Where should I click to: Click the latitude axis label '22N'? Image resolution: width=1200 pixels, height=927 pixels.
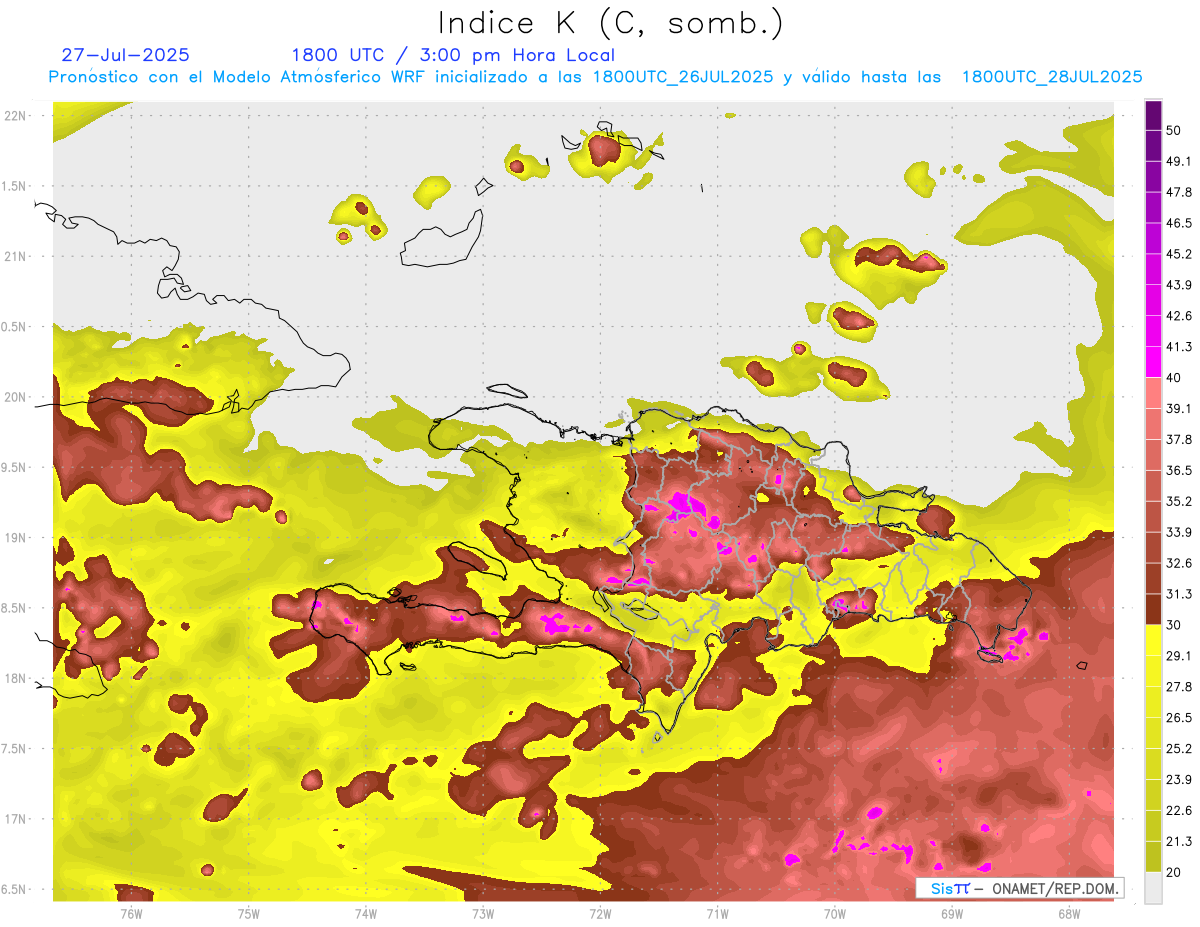17,116
